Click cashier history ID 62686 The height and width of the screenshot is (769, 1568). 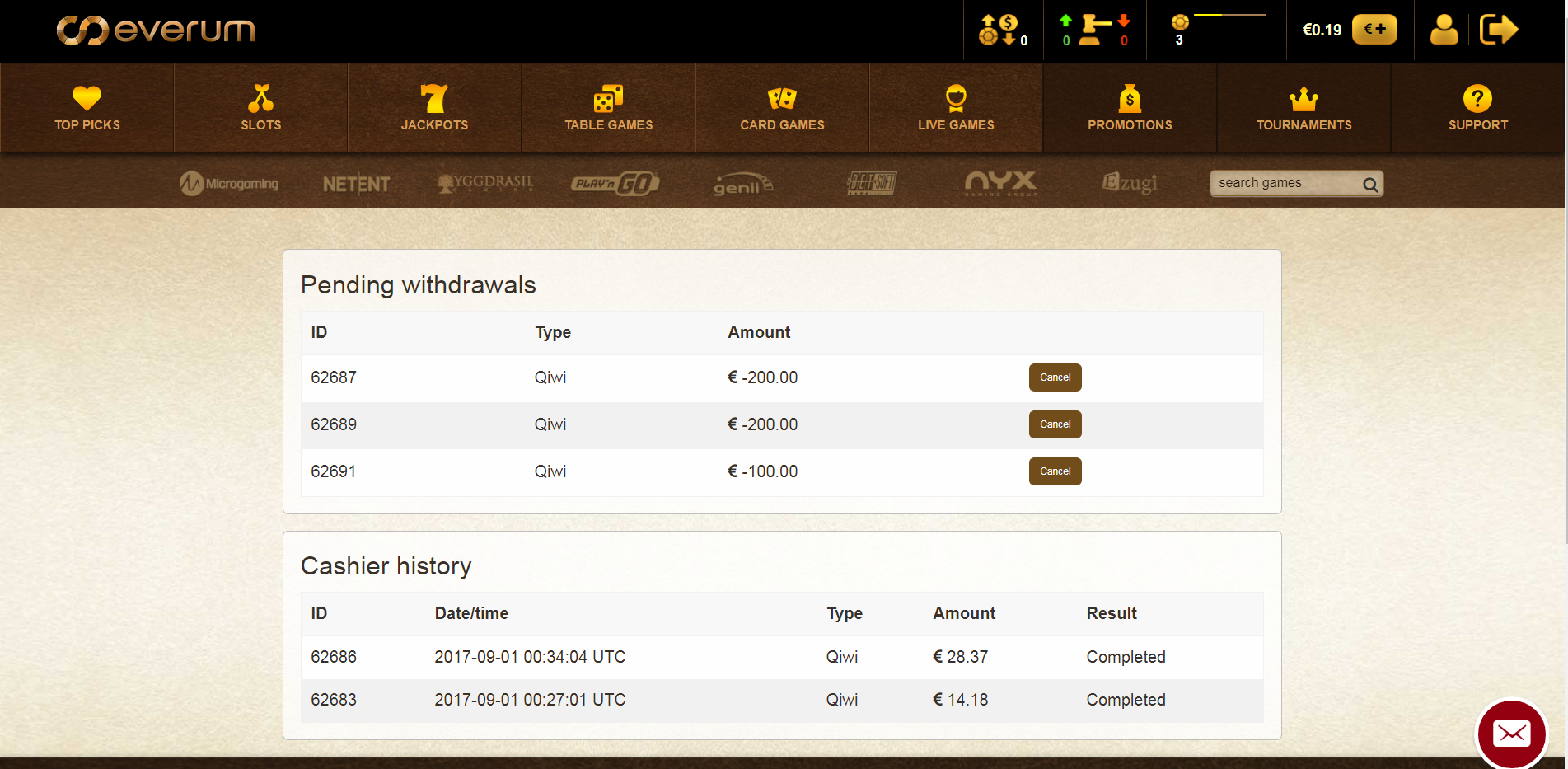pos(334,657)
